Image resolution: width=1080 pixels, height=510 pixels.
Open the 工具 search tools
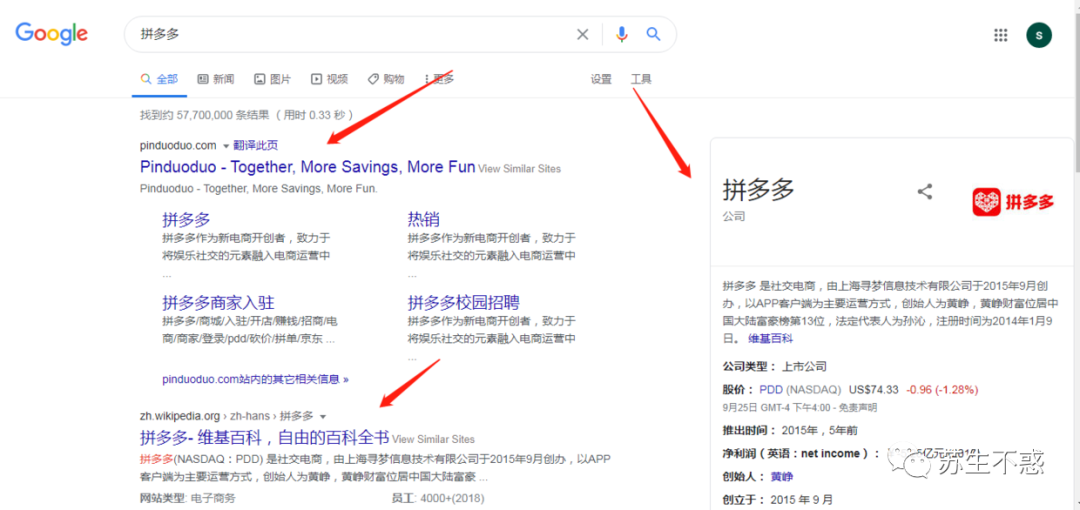641,79
